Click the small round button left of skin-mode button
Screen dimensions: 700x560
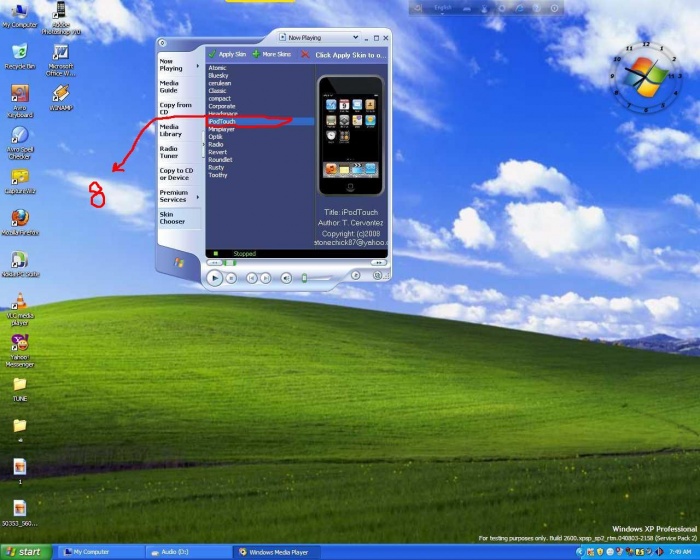356,276
